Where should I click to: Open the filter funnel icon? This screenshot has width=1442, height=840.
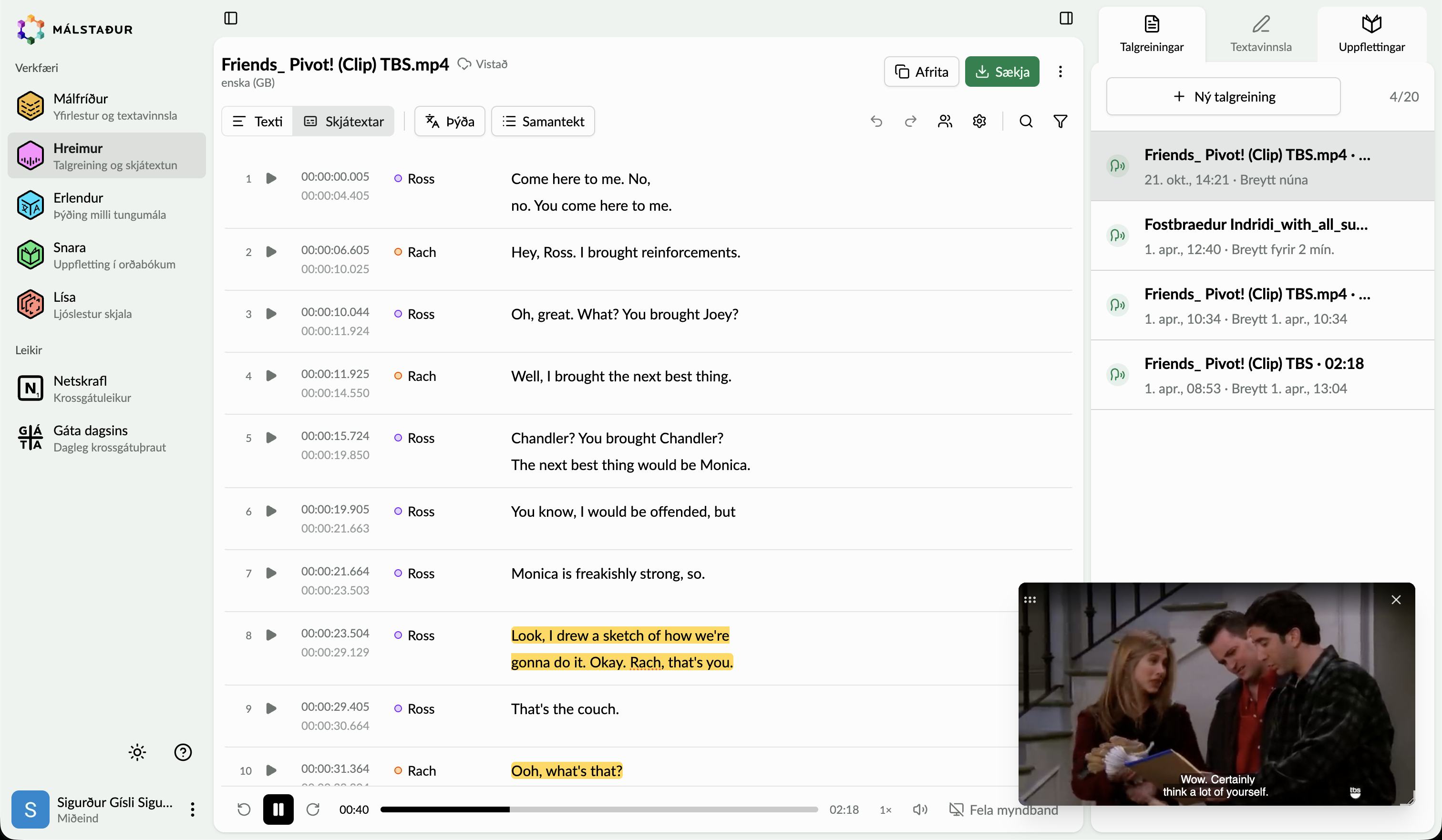point(1061,121)
